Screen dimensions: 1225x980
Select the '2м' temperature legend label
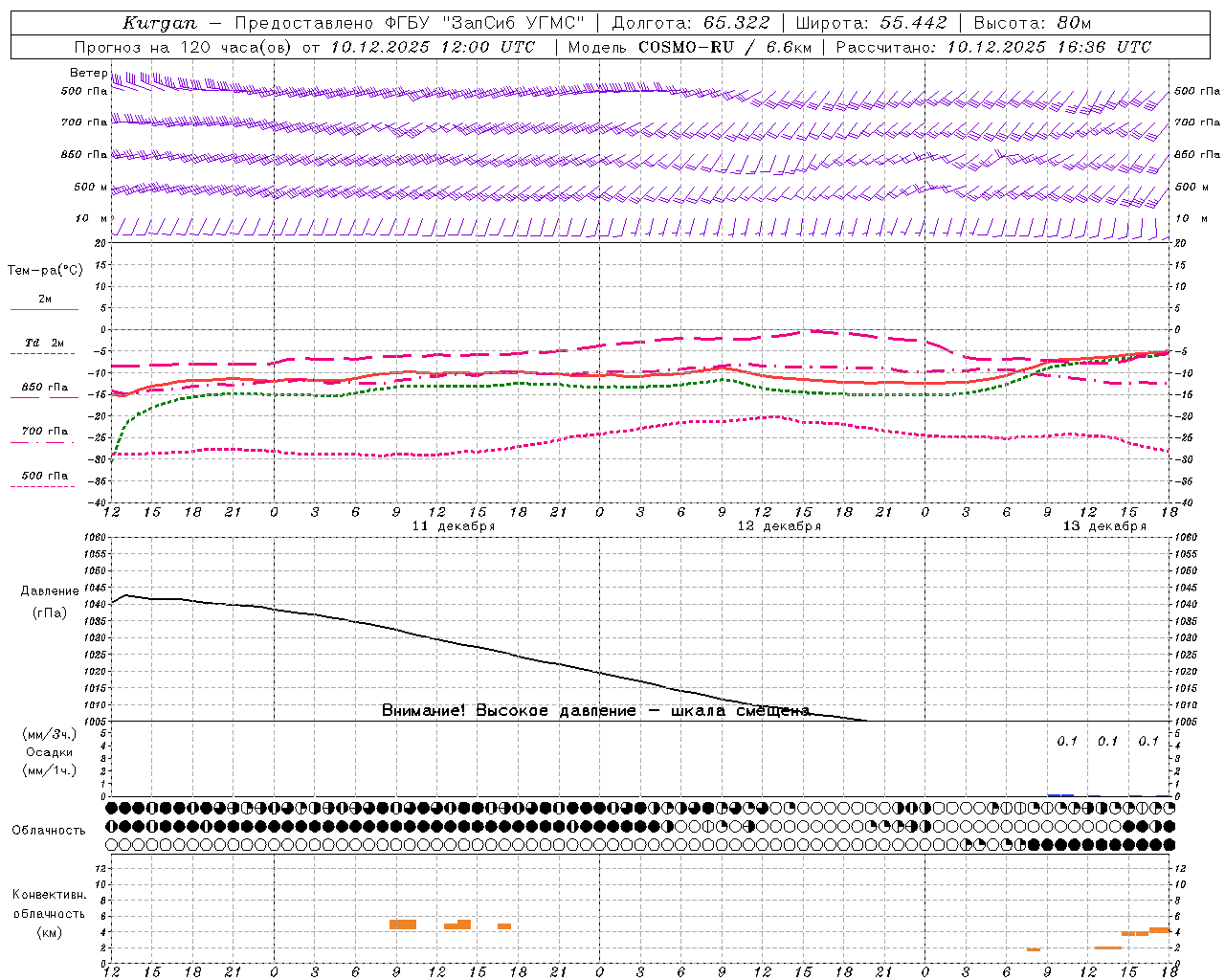[45, 299]
